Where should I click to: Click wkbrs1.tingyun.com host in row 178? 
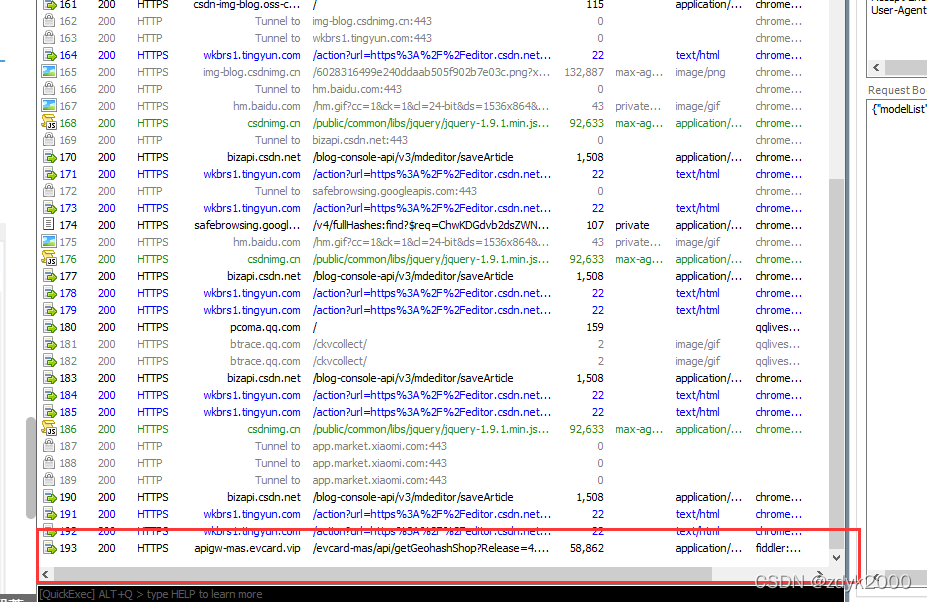252,293
